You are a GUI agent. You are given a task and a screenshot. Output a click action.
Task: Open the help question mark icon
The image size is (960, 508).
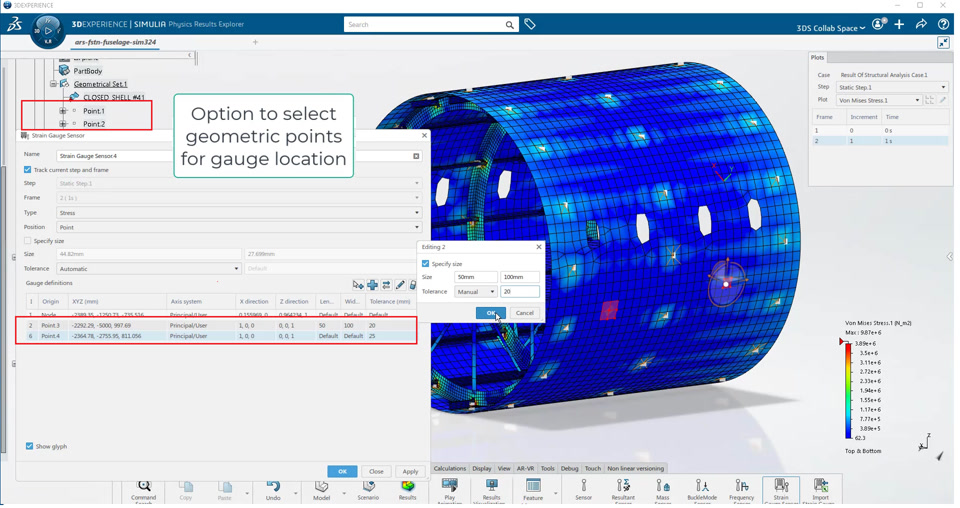(x=943, y=24)
